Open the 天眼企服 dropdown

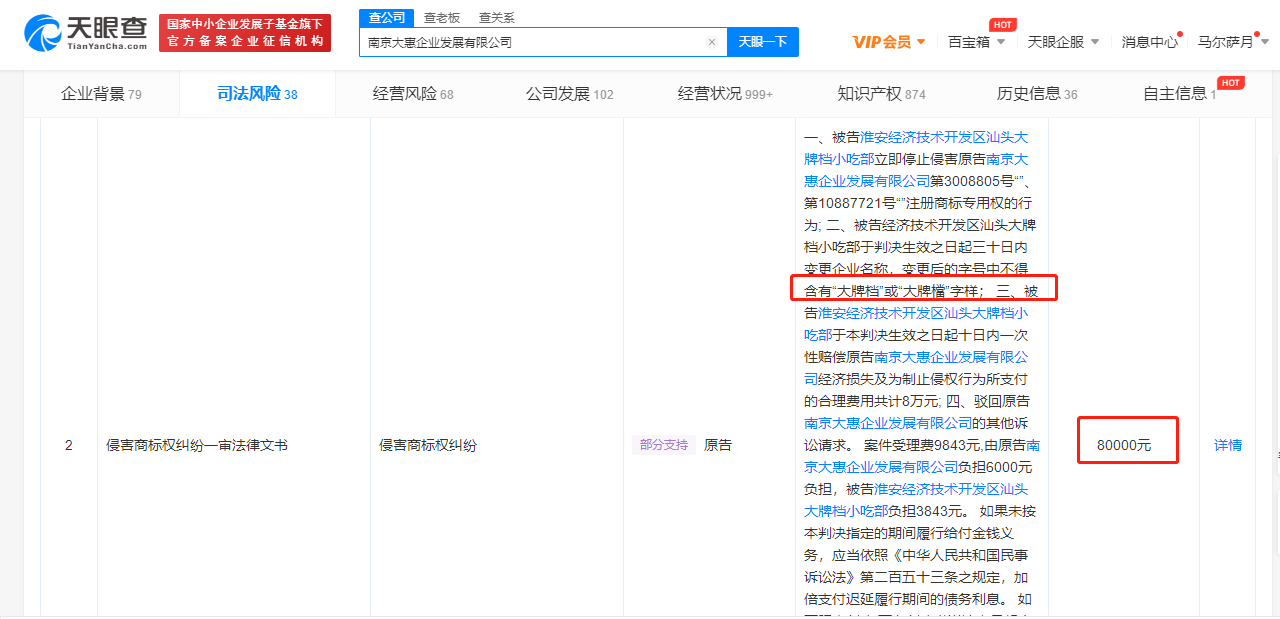(1063, 42)
